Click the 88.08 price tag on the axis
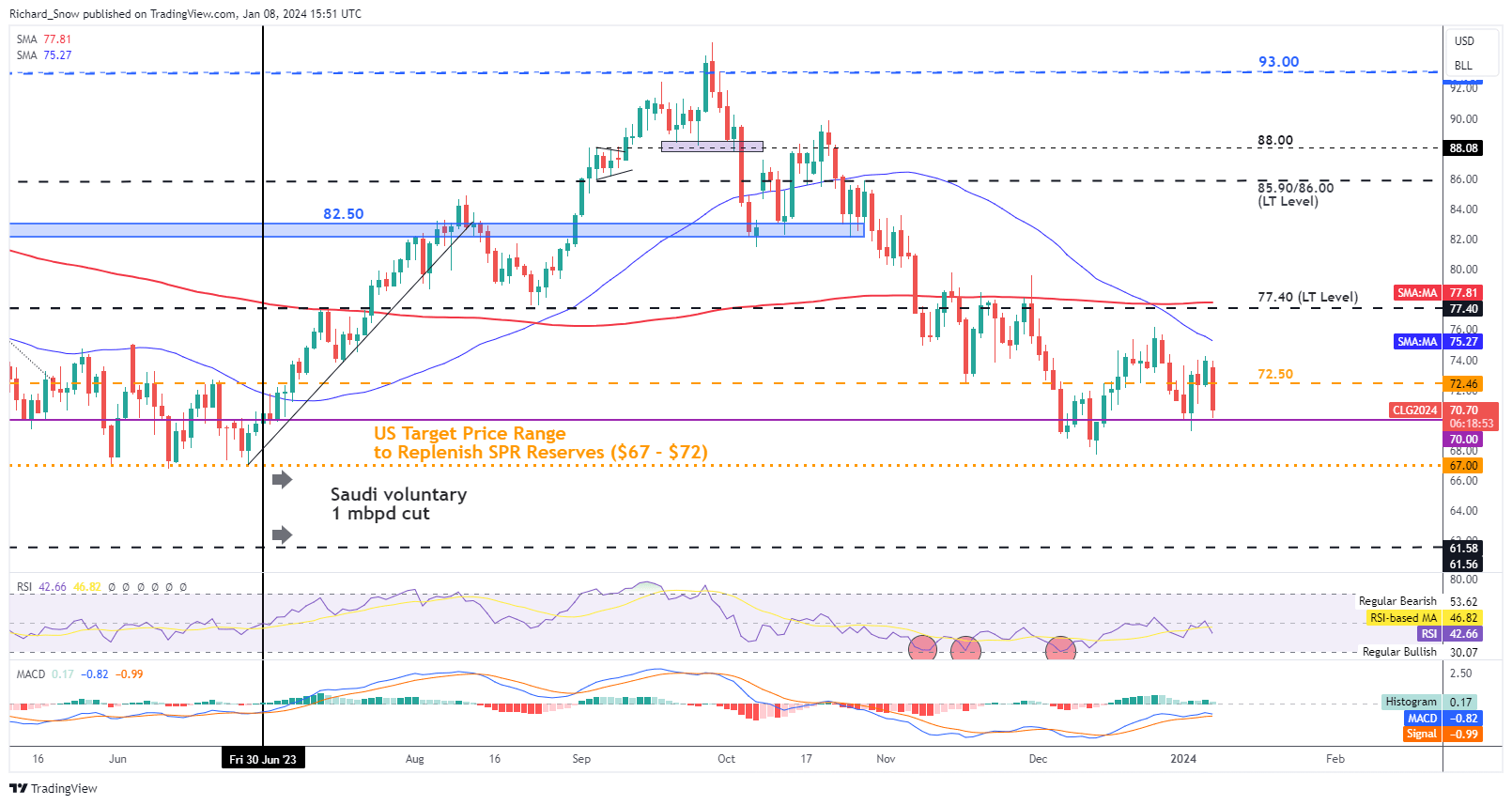Screen dimensions: 1512x805 (1463, 148)
